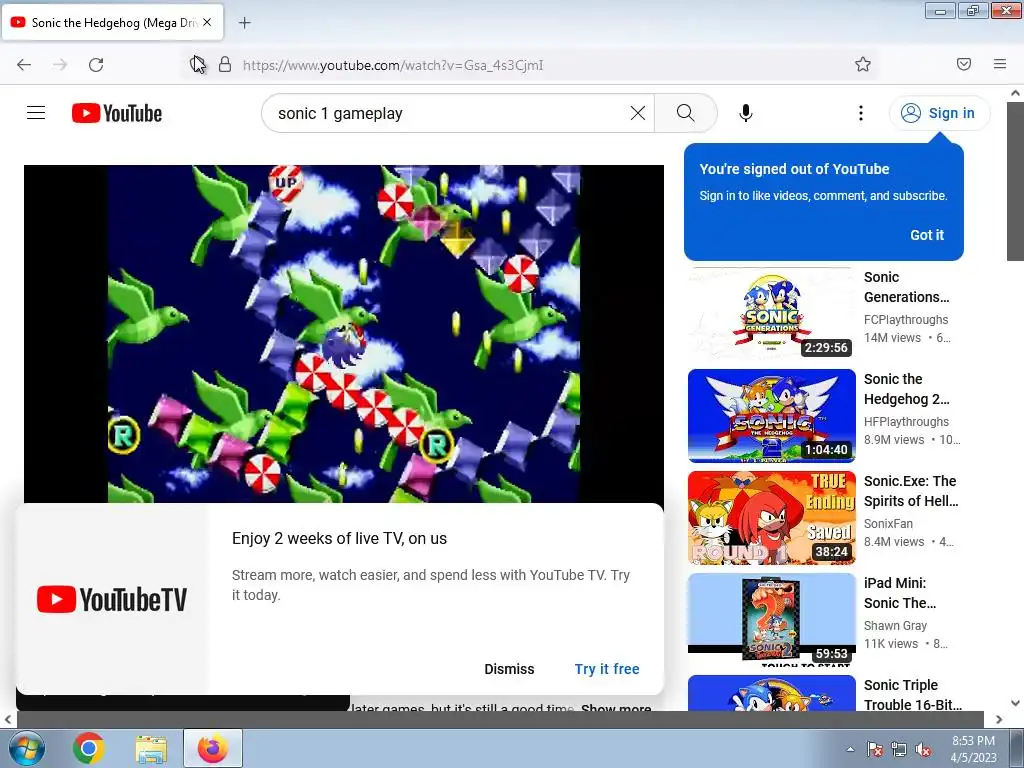Reload the current page
Viewport: 1024px width, 768px height.
(x=96, y=65)
